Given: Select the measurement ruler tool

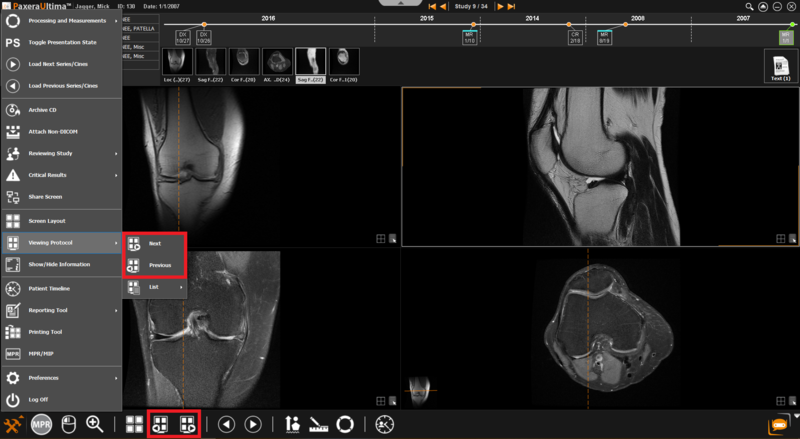Looking at the screenshot, I should [320, 424].
